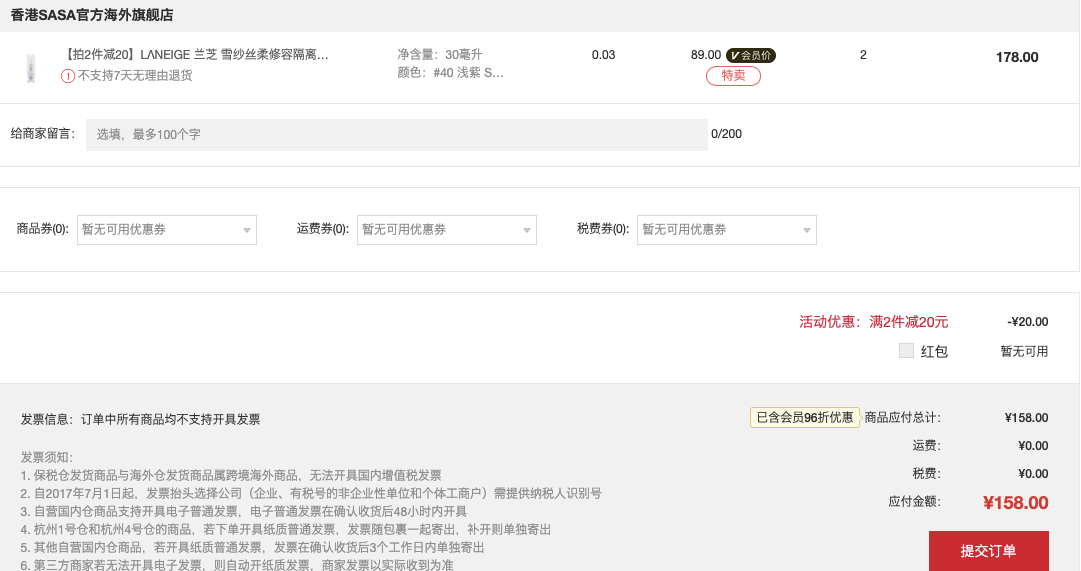Click the LANEIGE product thumbnail image
This screenshot has width=1081, height=571.
click(x=31, y=68)
